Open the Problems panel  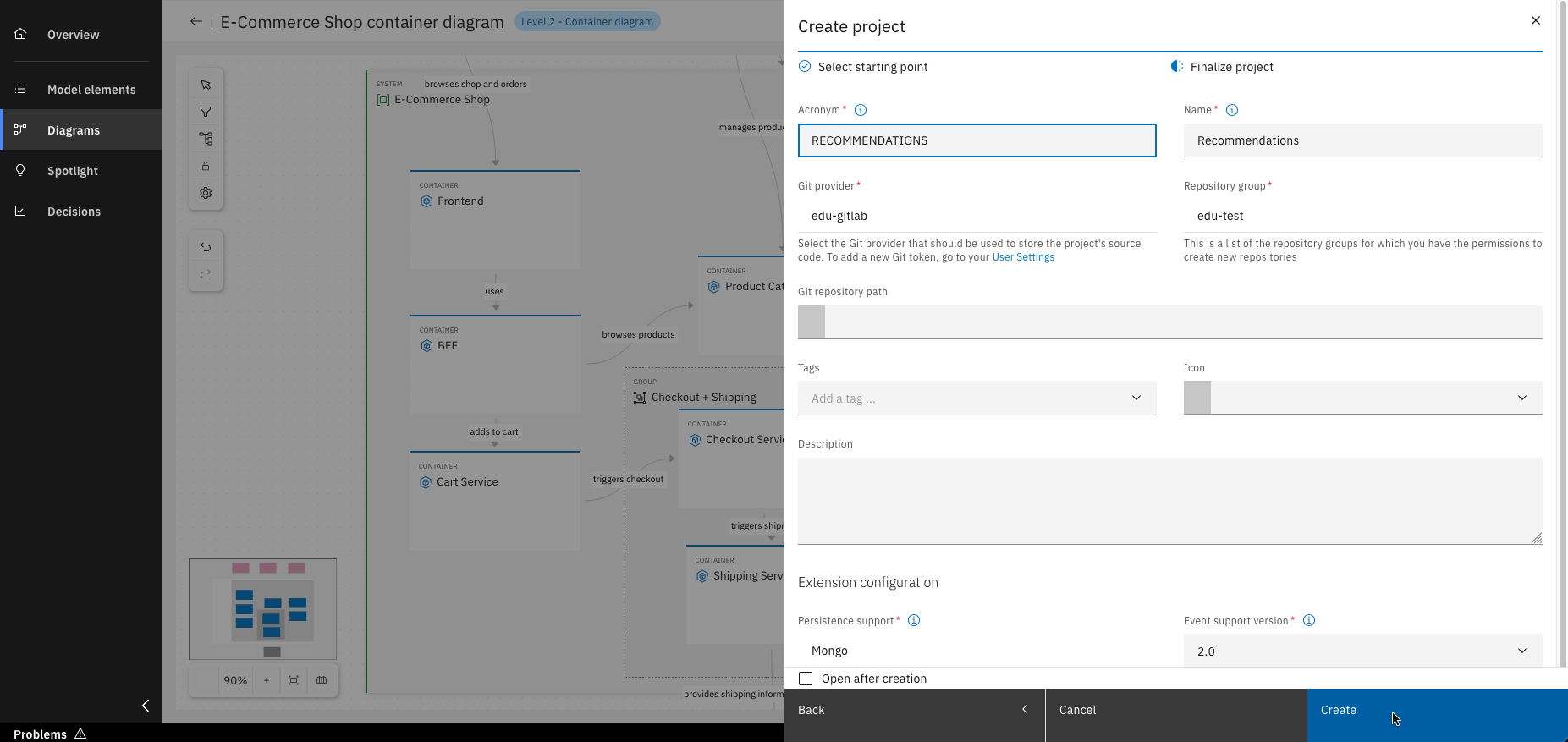click(x=50, y=734)
